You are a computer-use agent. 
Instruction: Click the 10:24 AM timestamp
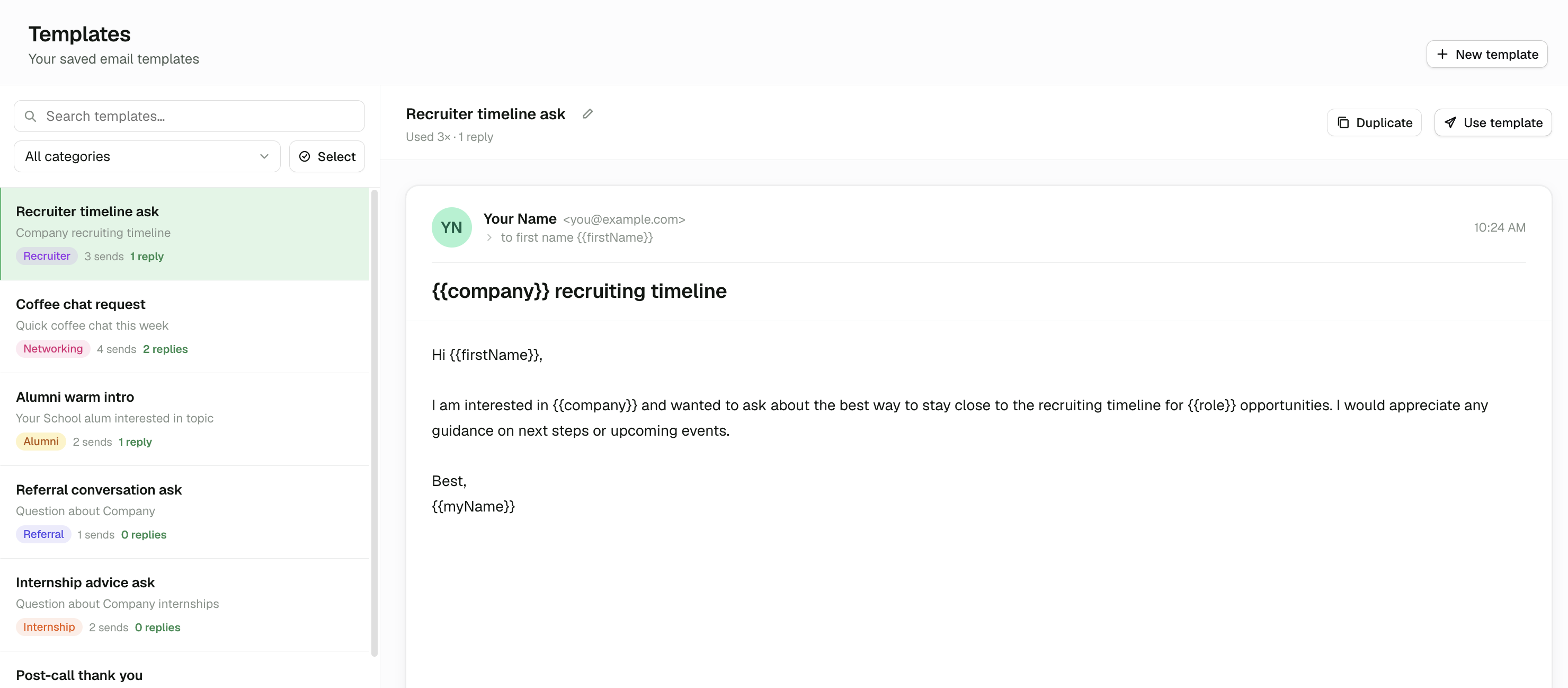point(1499,228)
